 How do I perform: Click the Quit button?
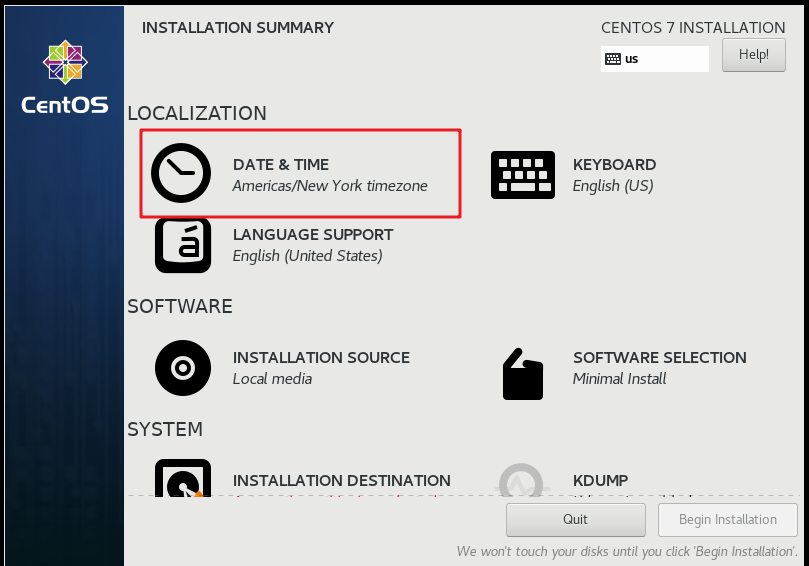pyautogui.click(x=576, y=520)
